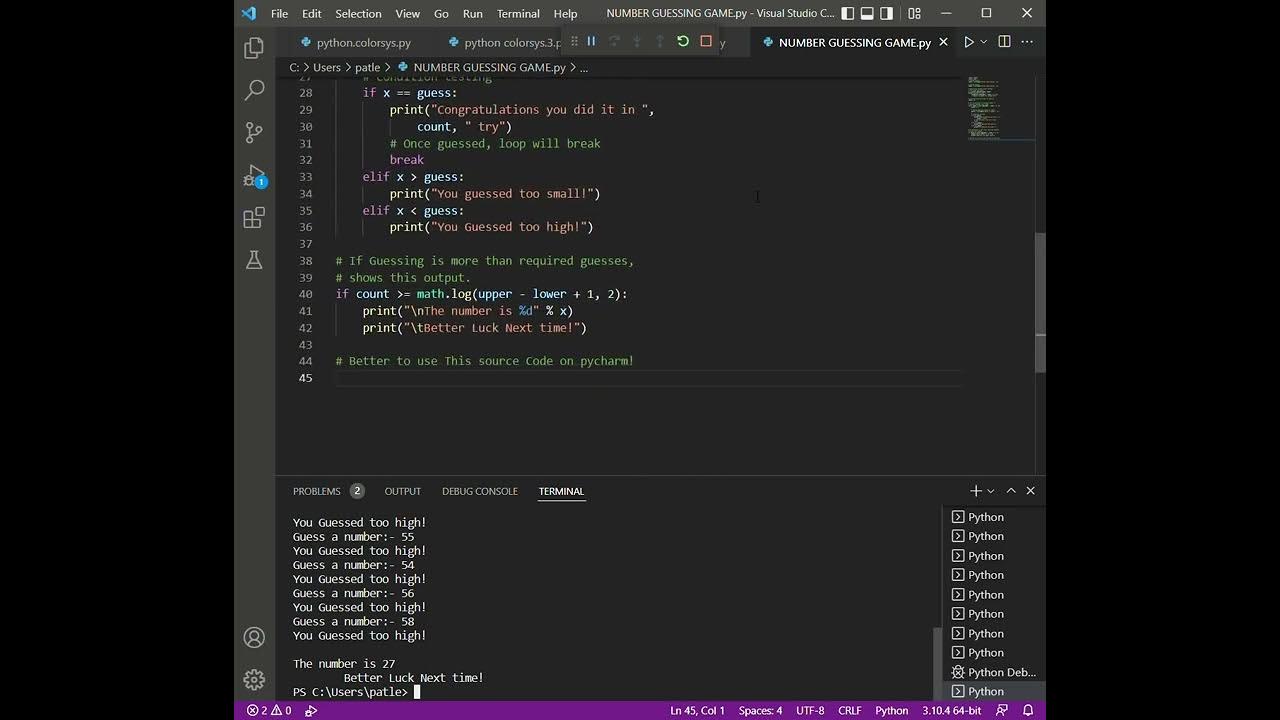
Task: Change line ending via CRLF
Action: pos(850,711)
